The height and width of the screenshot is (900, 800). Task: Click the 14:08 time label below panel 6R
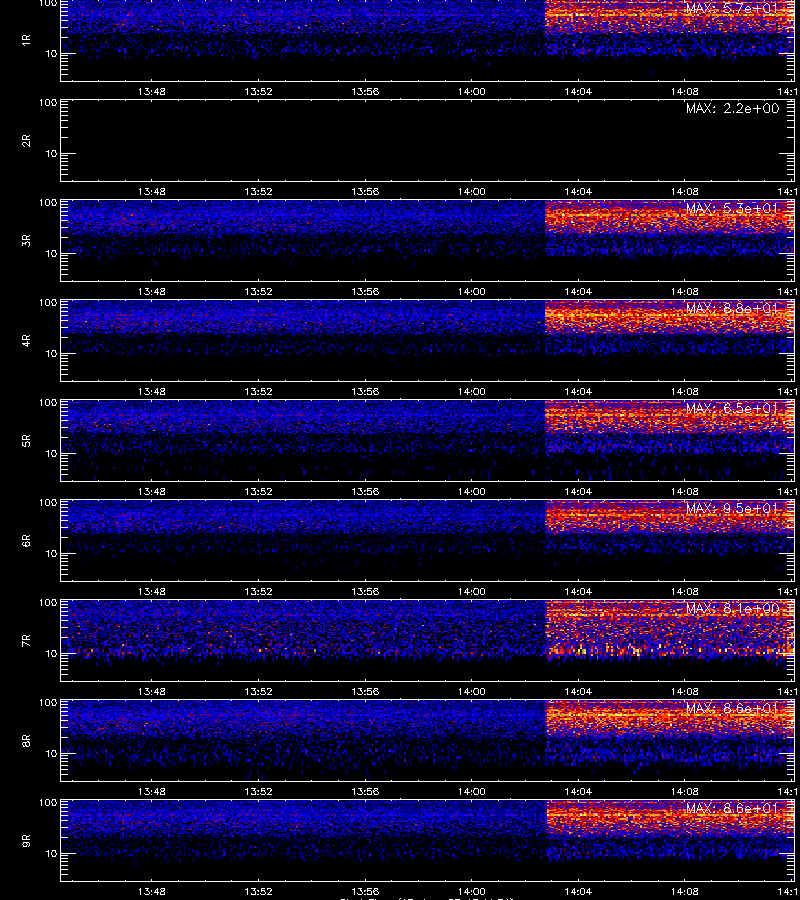pos(685,591)
